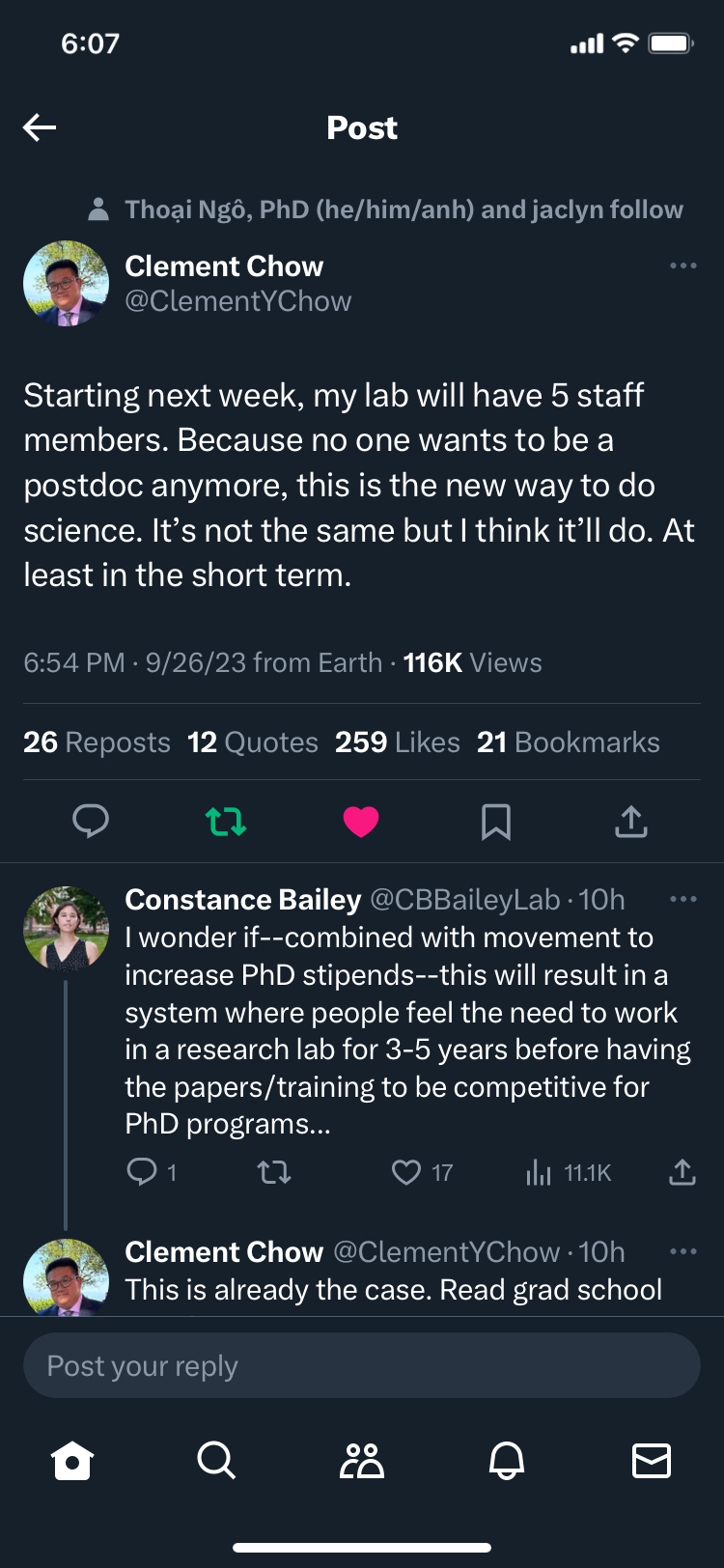Tap the back arrow icon

tap(40, 127)
